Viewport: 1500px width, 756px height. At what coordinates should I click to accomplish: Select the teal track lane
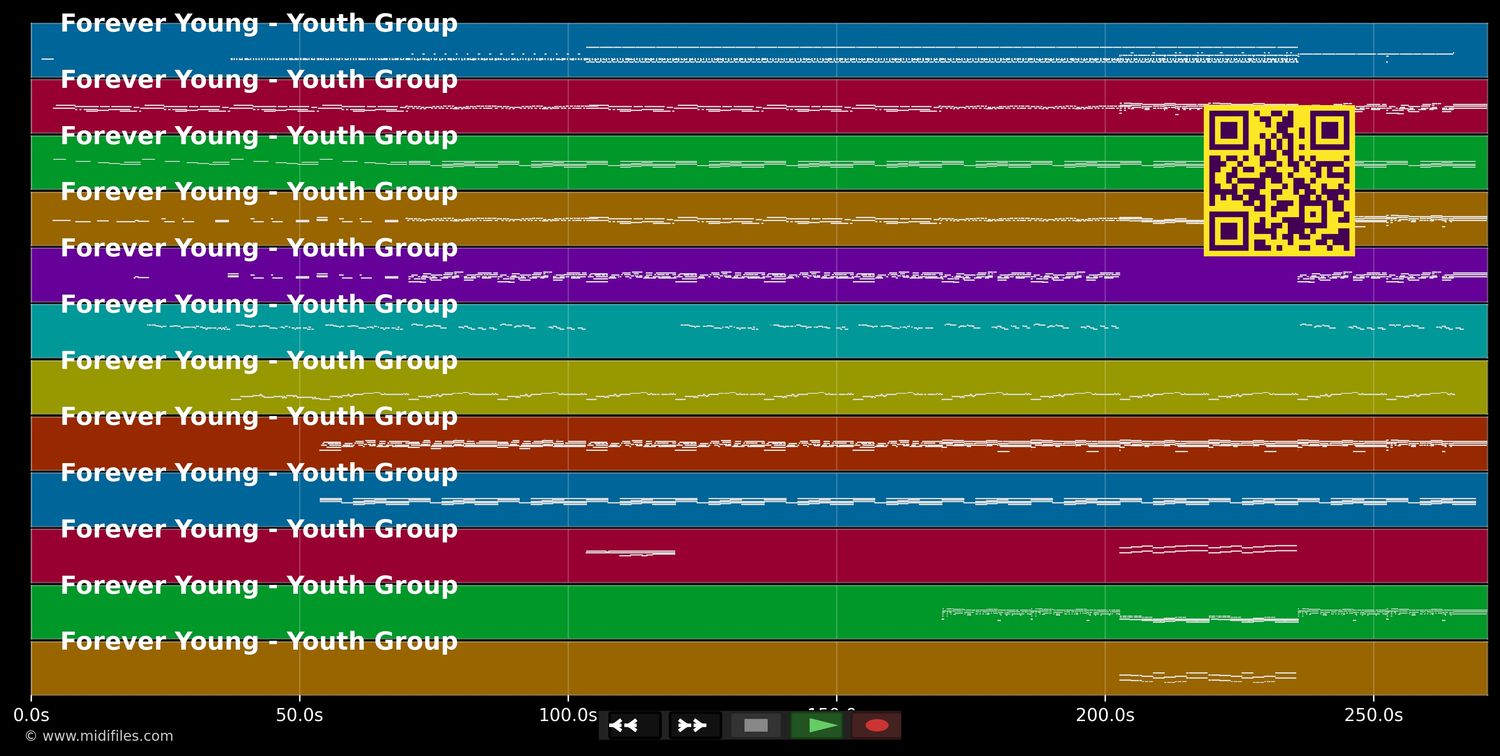[x=759, y=331]
